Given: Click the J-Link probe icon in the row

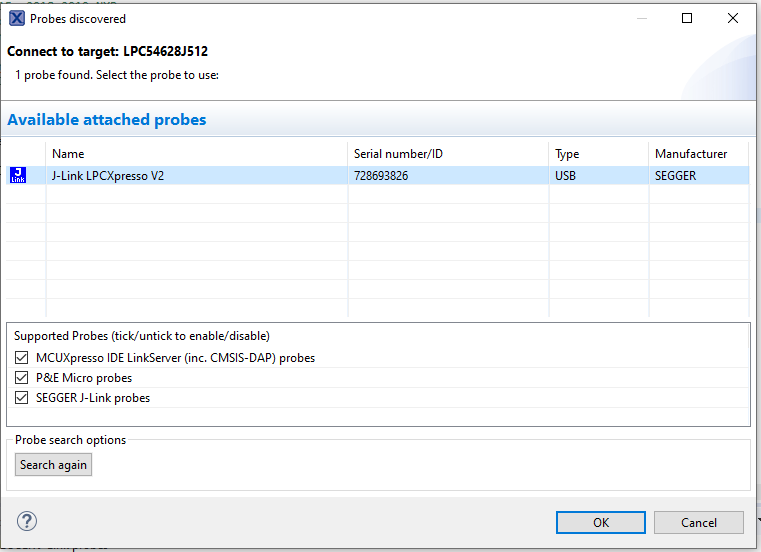Looking at the screenshot, I should click(17, 176).
